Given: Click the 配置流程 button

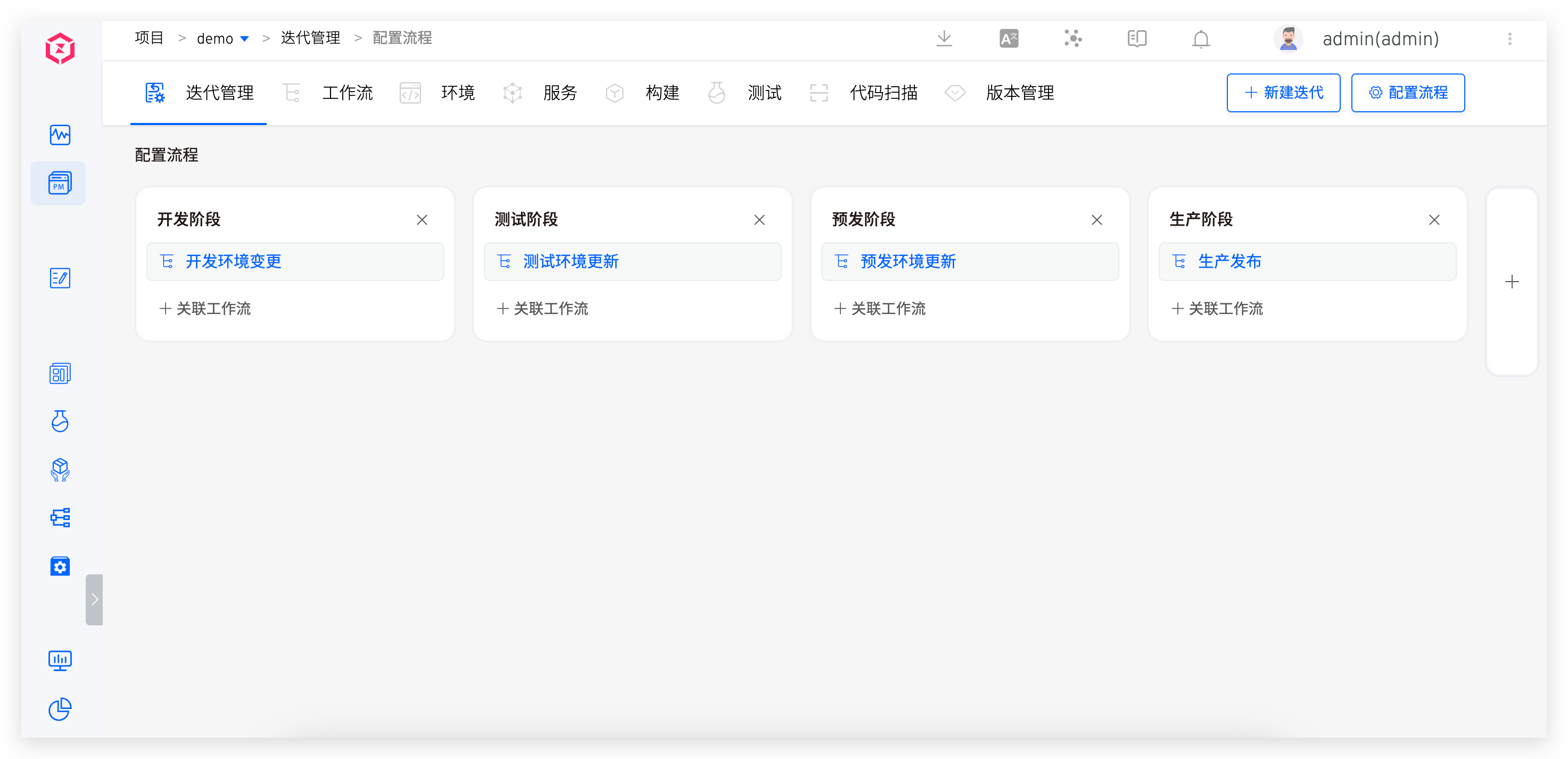Looking at the screenshot, I should point(1408,93).
